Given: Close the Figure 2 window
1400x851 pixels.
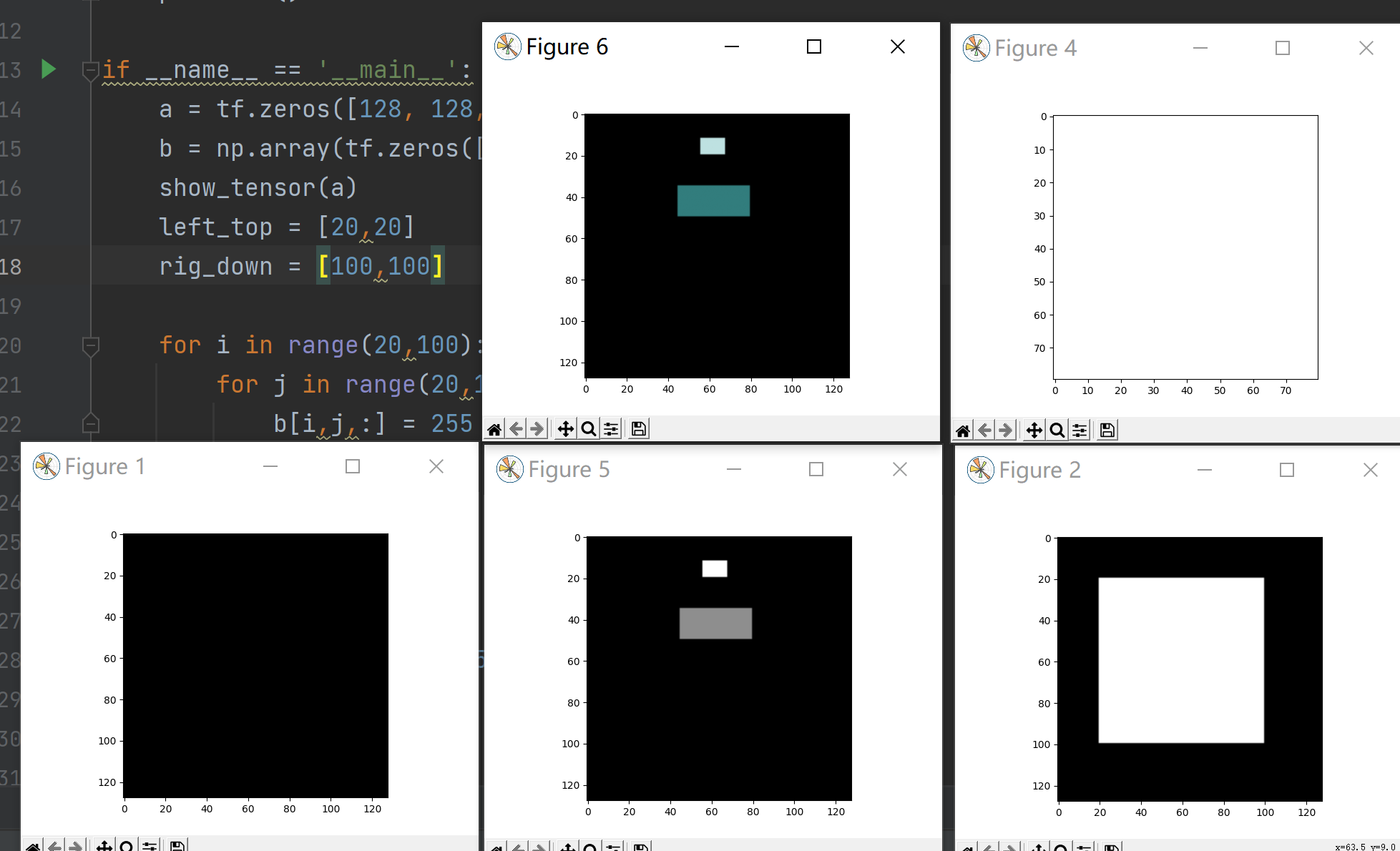Looking at the screenshot, I should 1371,470.
